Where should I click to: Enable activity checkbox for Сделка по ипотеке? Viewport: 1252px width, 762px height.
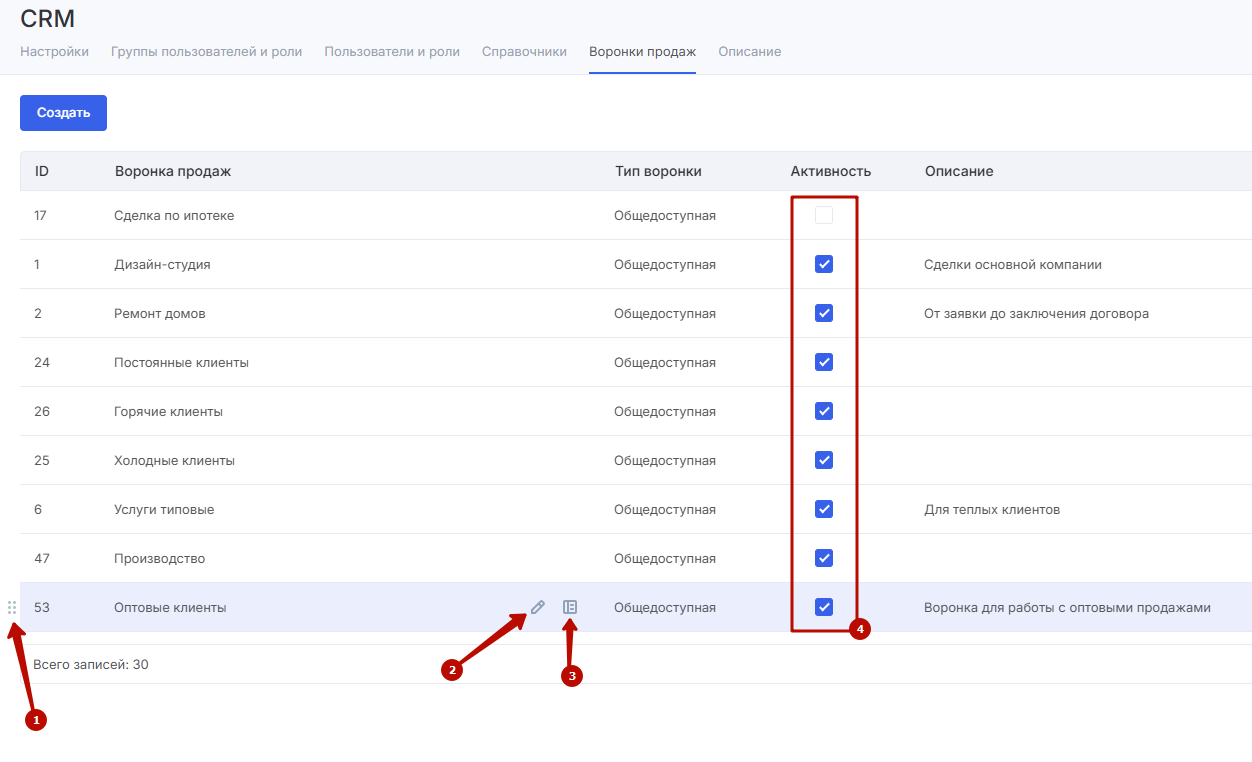click(x=824, y=215)
